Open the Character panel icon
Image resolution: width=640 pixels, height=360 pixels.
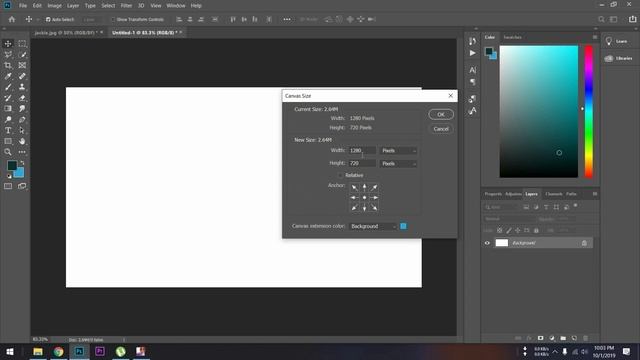(472, 70)
